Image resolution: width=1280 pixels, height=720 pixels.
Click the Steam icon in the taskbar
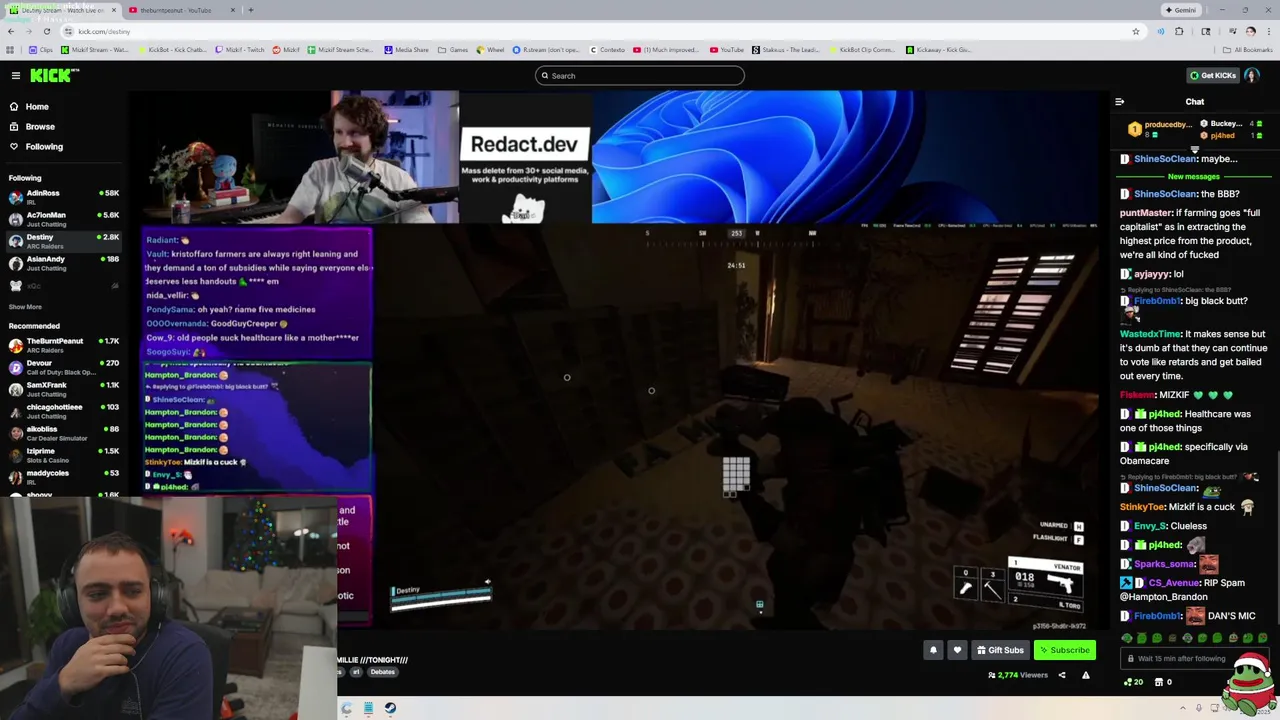(x=390, y=708)
